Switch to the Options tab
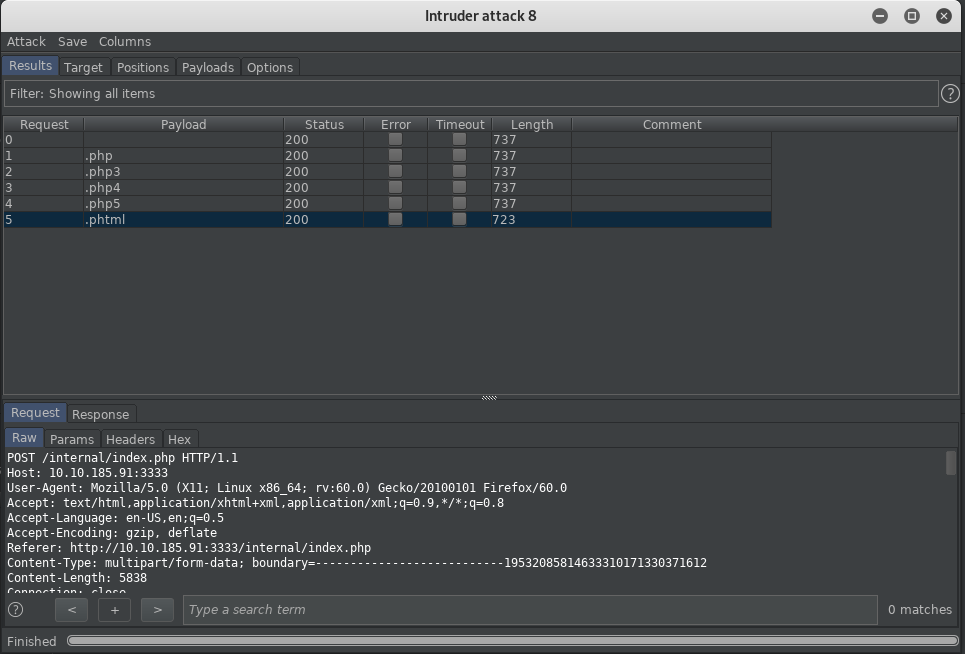Image resolution: width=965 pixels, height=654 pixels. [x=270, y=67]
